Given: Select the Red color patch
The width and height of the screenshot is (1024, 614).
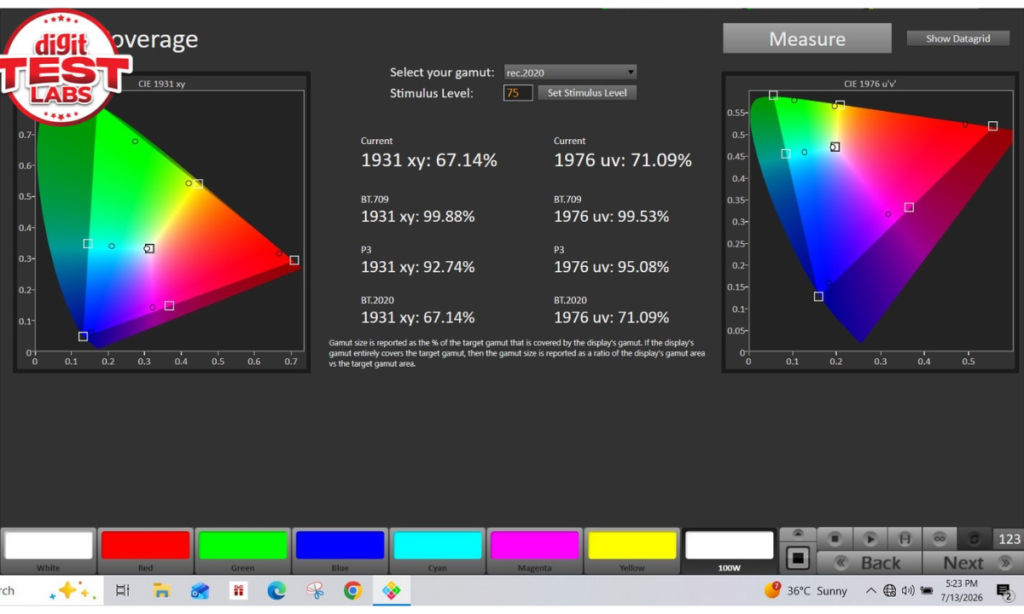Looking at the screenshot, I should (x=146, y=551).
